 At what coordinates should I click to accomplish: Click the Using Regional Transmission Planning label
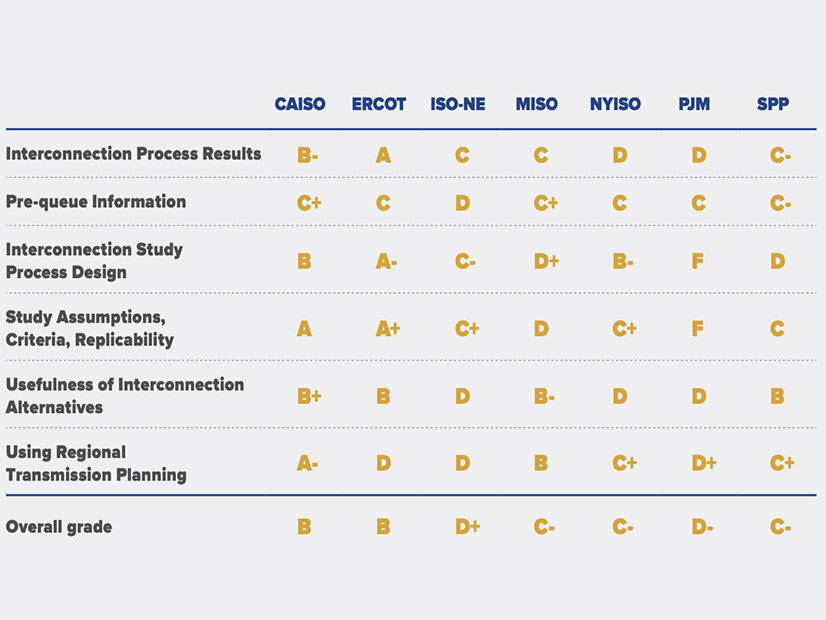[96, 463]
